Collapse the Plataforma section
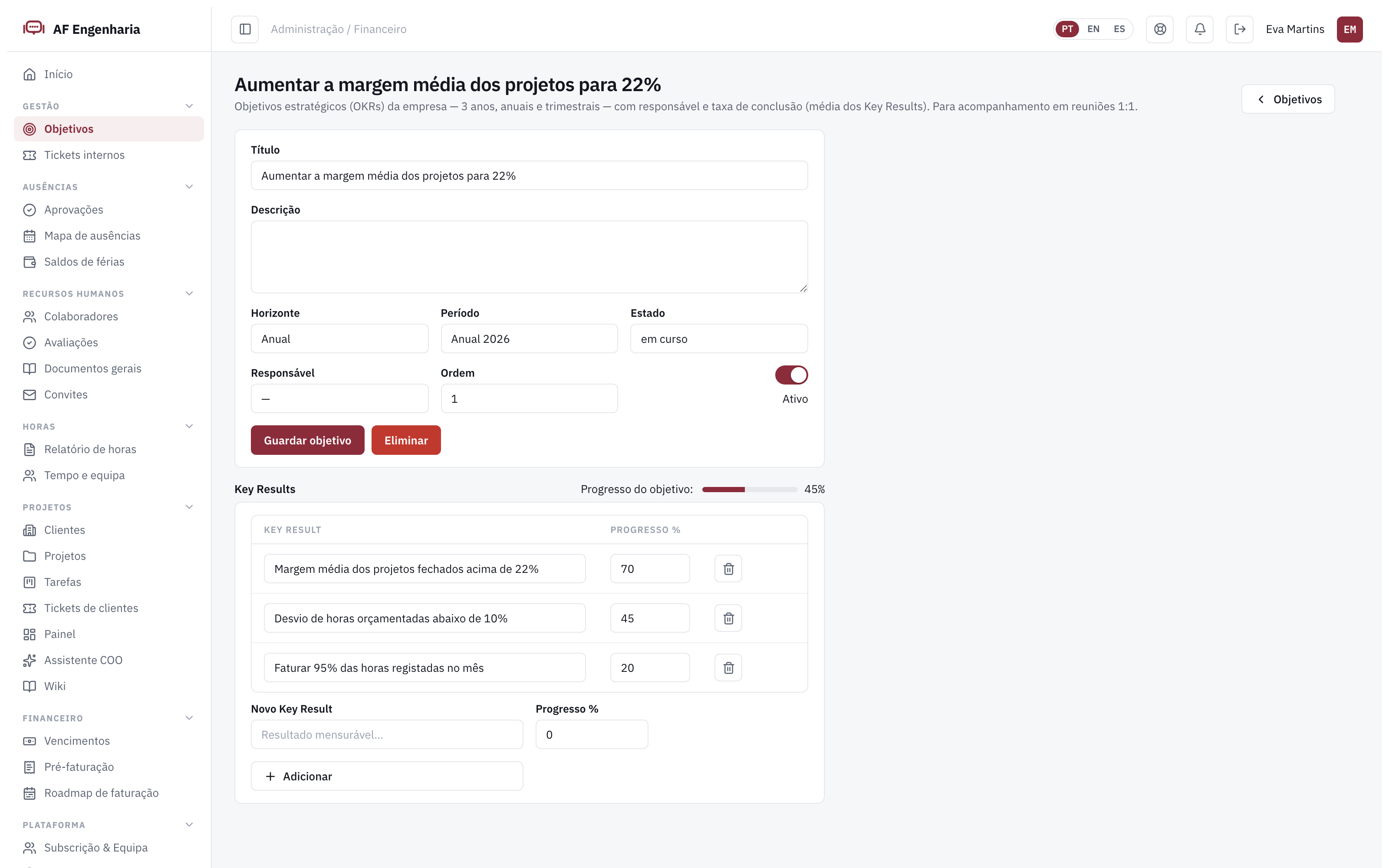 coord(189,824)
